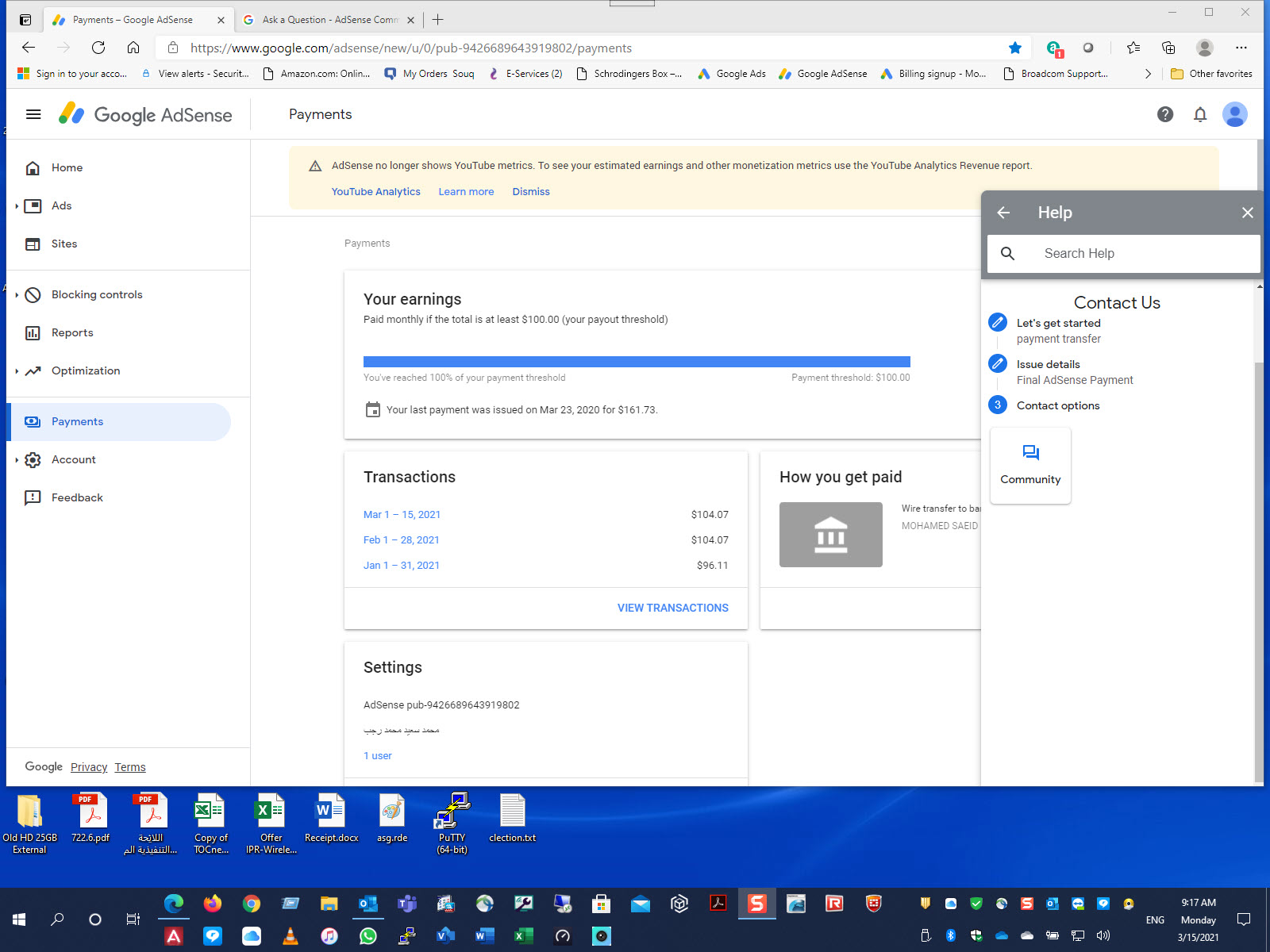
Task: Click the Google AdSense logo
Action: pos(145,114)
